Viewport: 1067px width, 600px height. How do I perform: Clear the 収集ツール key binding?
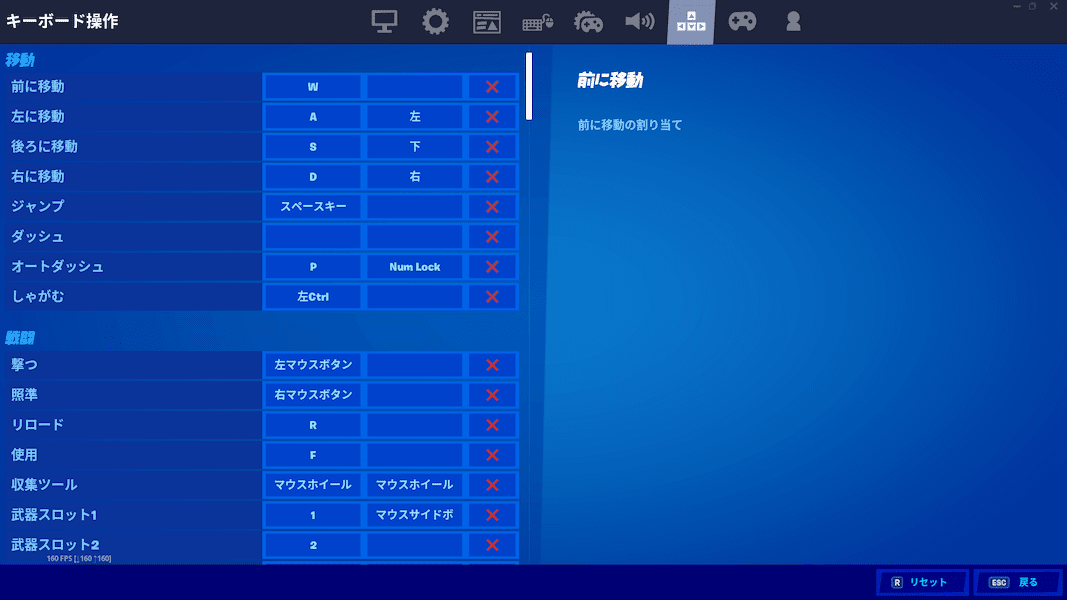pyautogui.click(x=493, y=485)
